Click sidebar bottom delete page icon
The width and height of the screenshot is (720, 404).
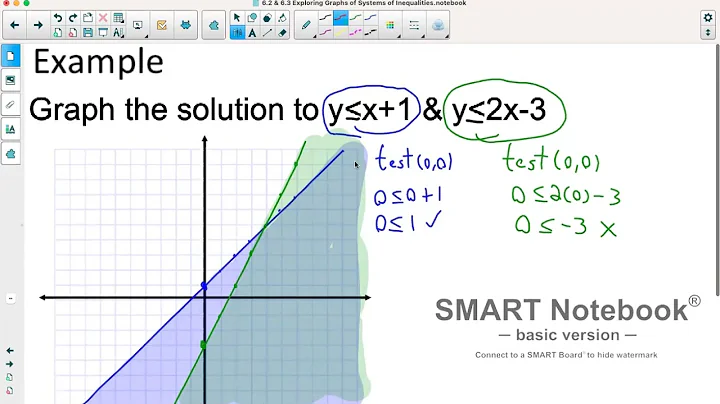(x=10, y=391)
